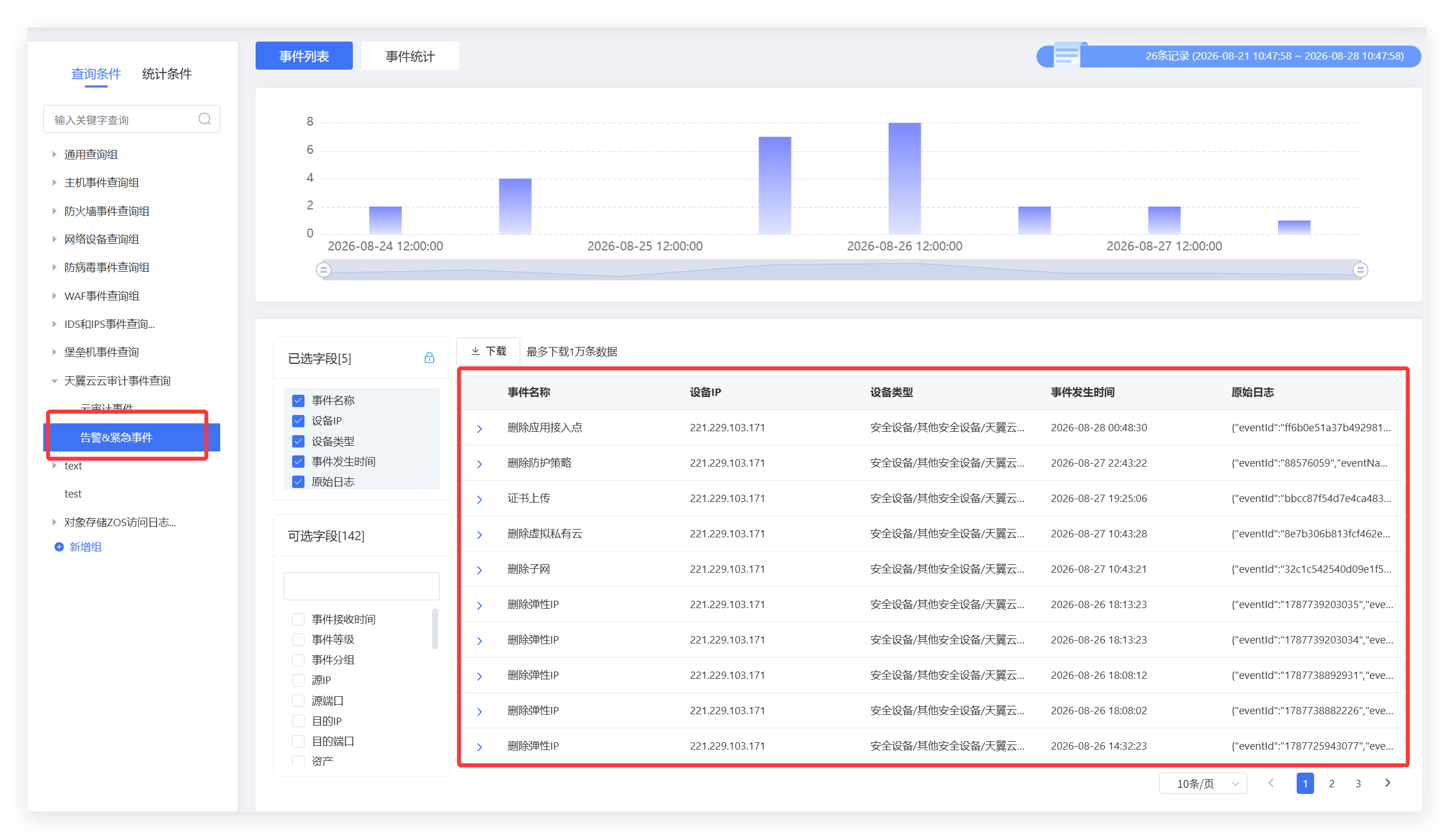Viewport: 1454px width, 840px height.
Task: Uncheck the 原始日志 selected field
Action: [x=298, y=481]
